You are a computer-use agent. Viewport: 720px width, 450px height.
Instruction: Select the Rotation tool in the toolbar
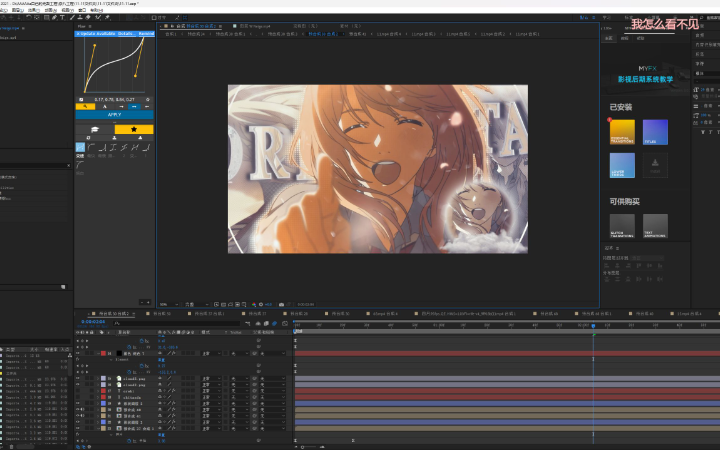coord(29,17)
